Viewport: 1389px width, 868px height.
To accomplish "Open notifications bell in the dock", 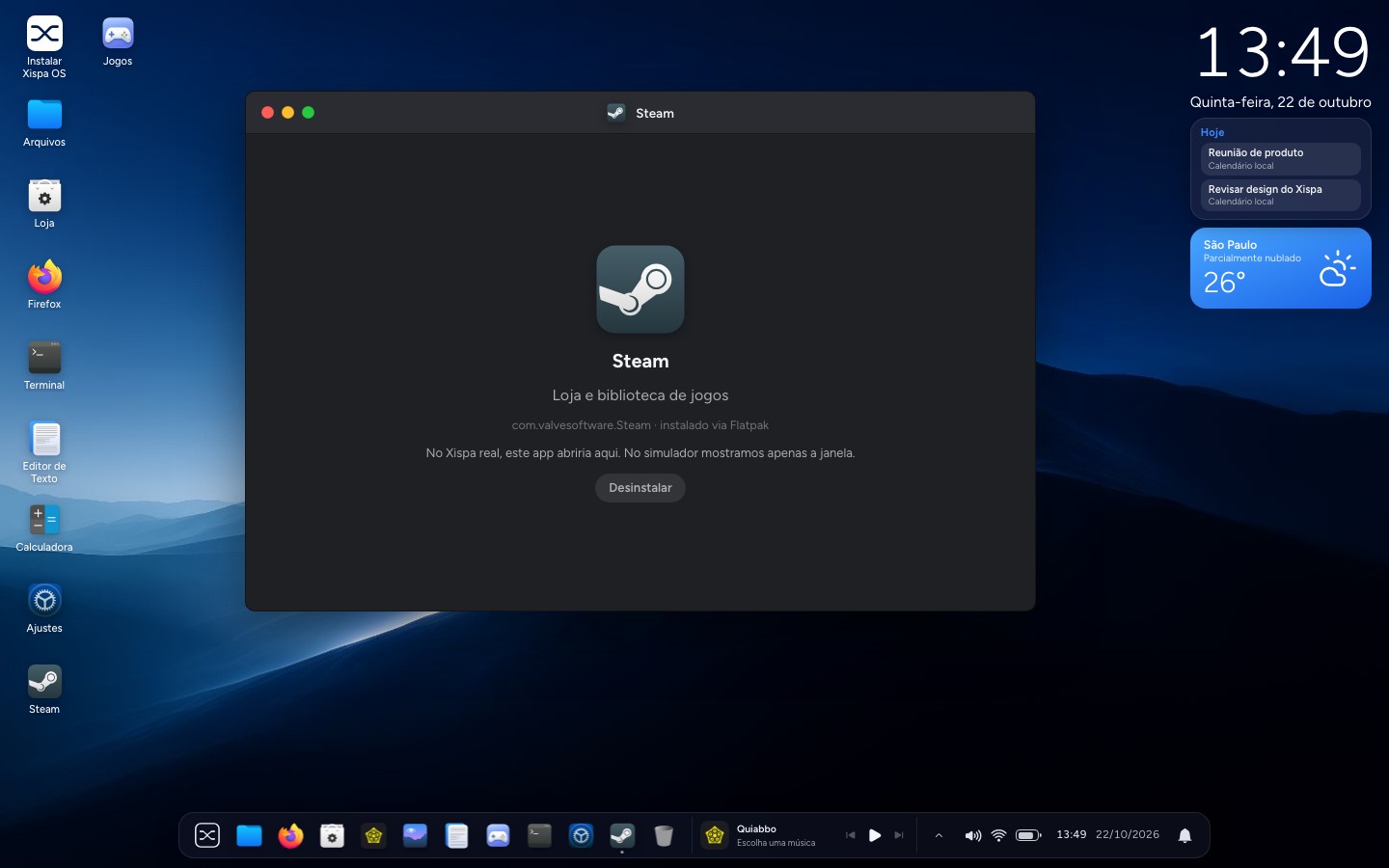I will click(x=1185, y=835).
